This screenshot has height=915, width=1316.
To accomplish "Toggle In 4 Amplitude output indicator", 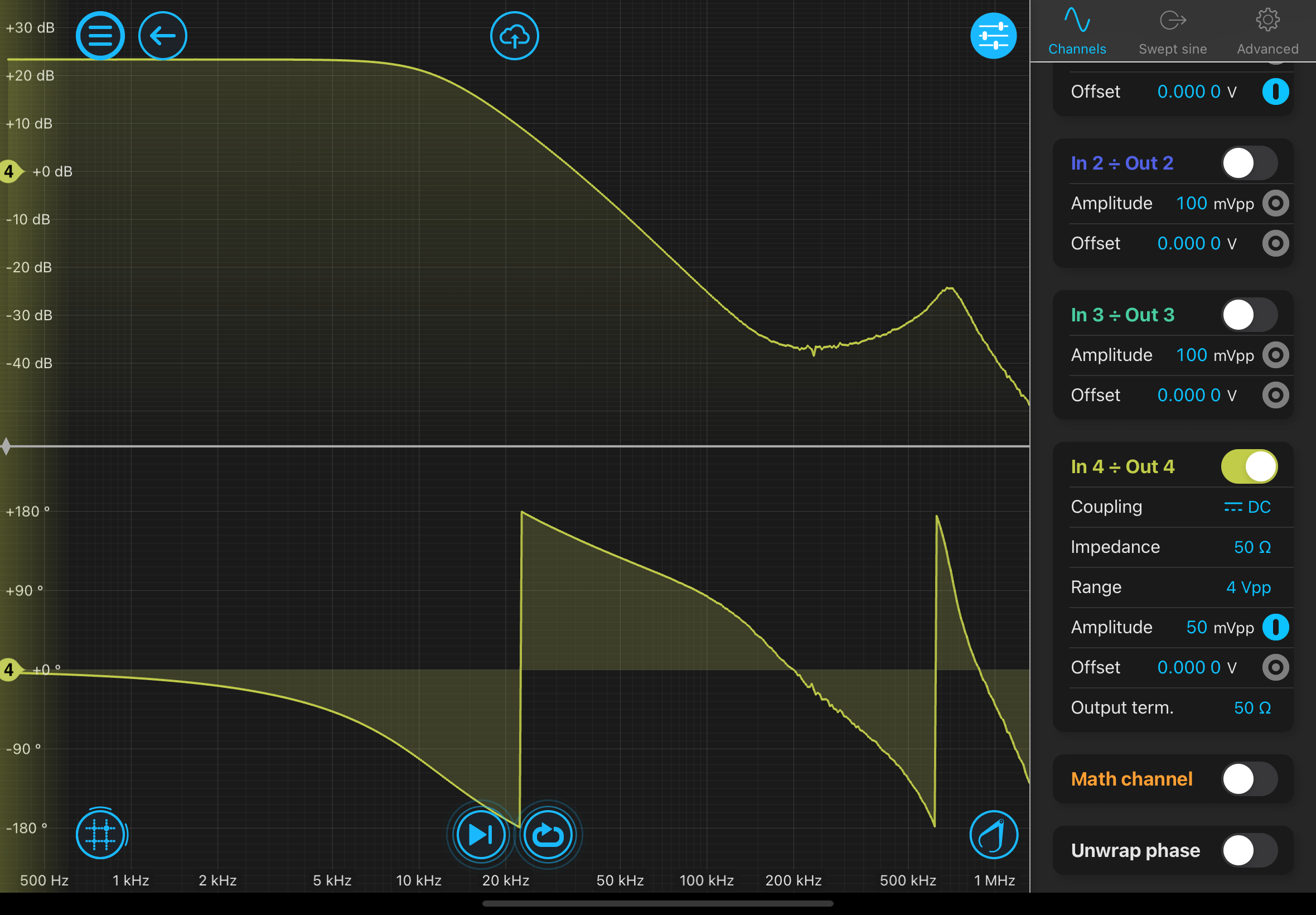I will pyautogui.click(x=1275, y=627).
